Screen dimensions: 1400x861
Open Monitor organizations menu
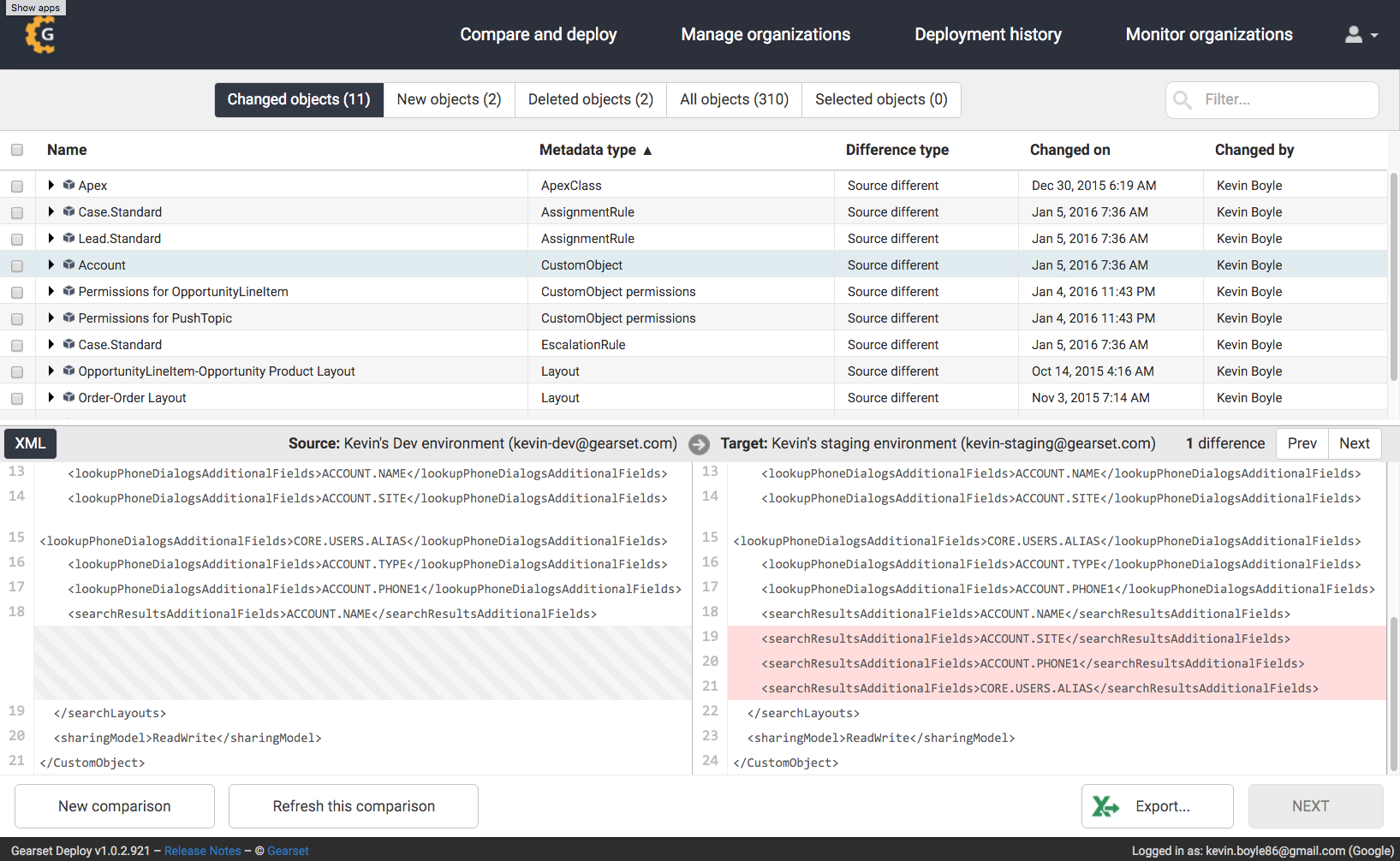pos(1209,34)
